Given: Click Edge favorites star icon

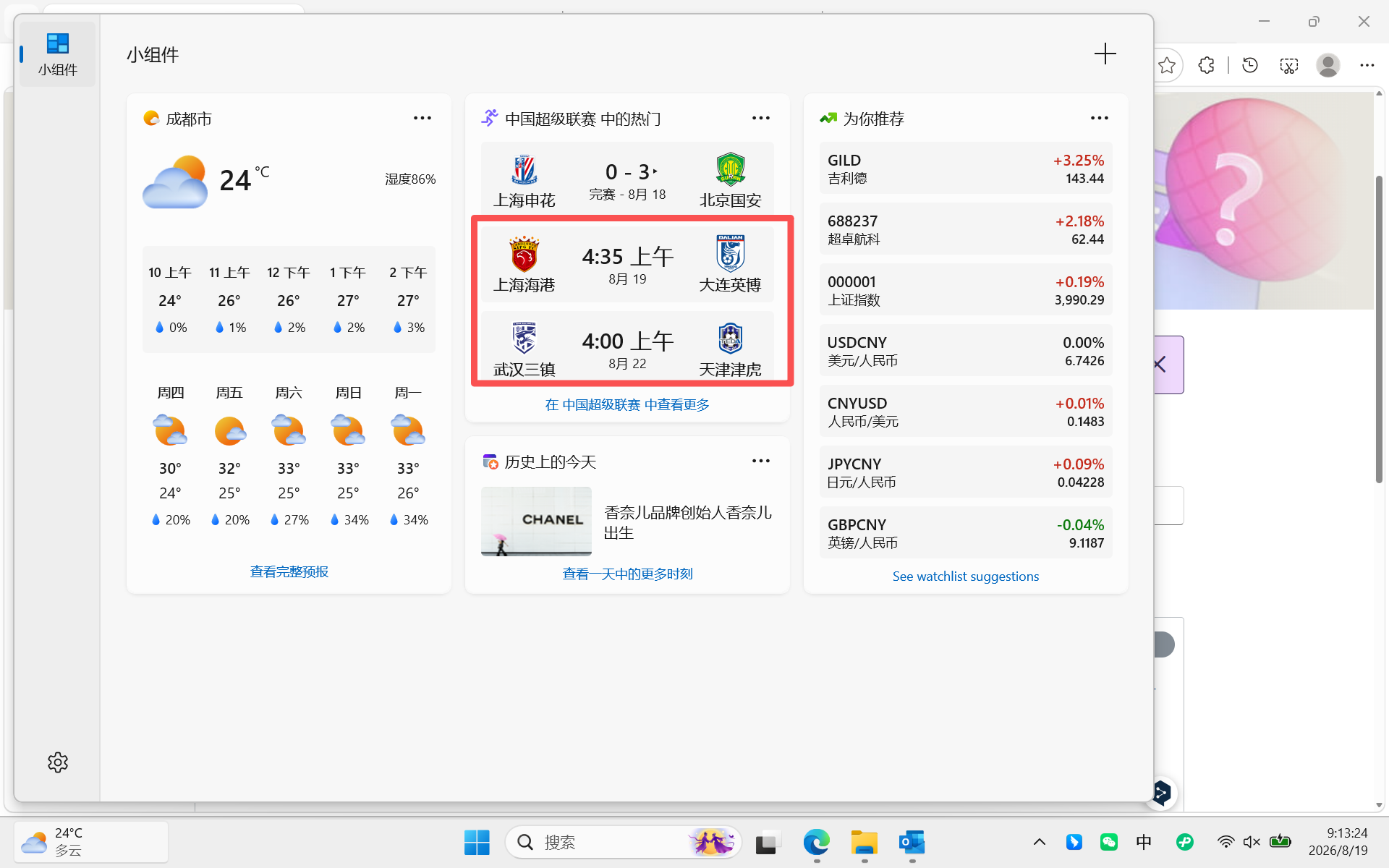Looking at the screenshot, I should pyautogui.click(x=1167, y=65).
